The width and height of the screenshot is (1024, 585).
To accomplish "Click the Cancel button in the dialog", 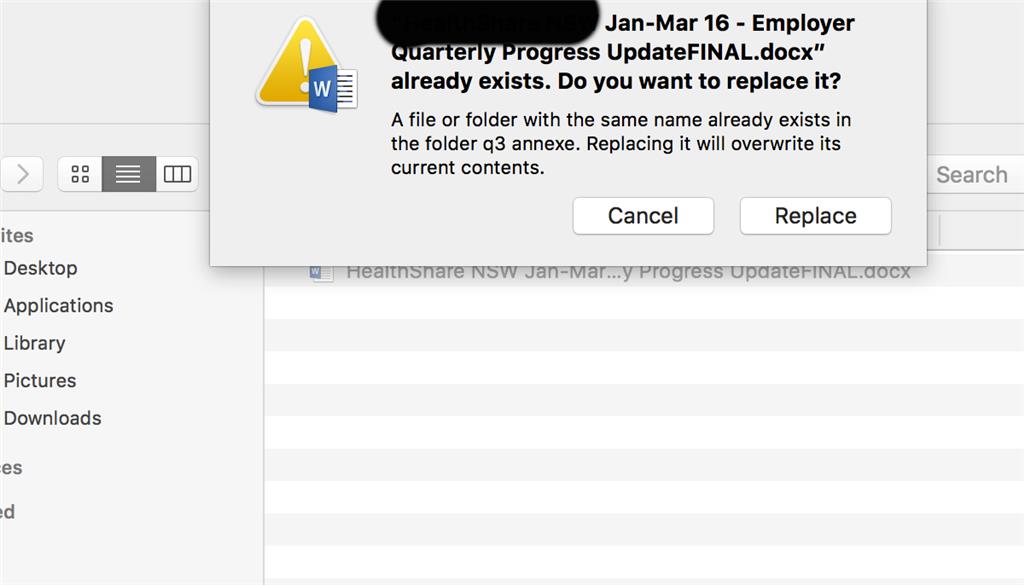I will (x=643, y=216).
